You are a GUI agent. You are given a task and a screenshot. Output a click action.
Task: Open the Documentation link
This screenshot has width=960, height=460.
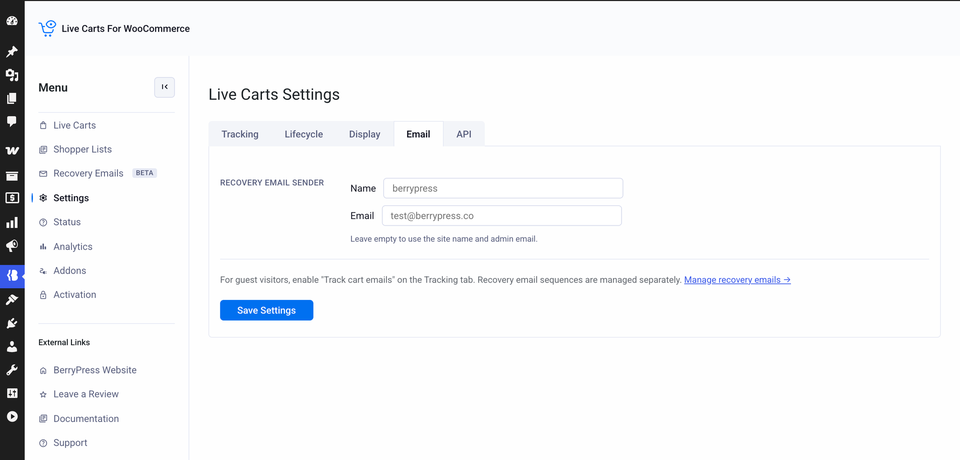pyautogui.click(x=86, y=419)
